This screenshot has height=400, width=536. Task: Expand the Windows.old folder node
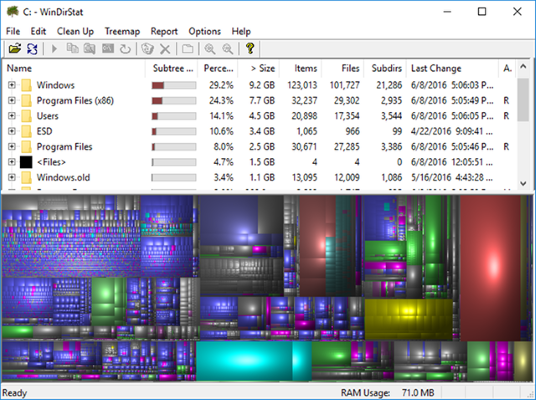tap(12, 177)
